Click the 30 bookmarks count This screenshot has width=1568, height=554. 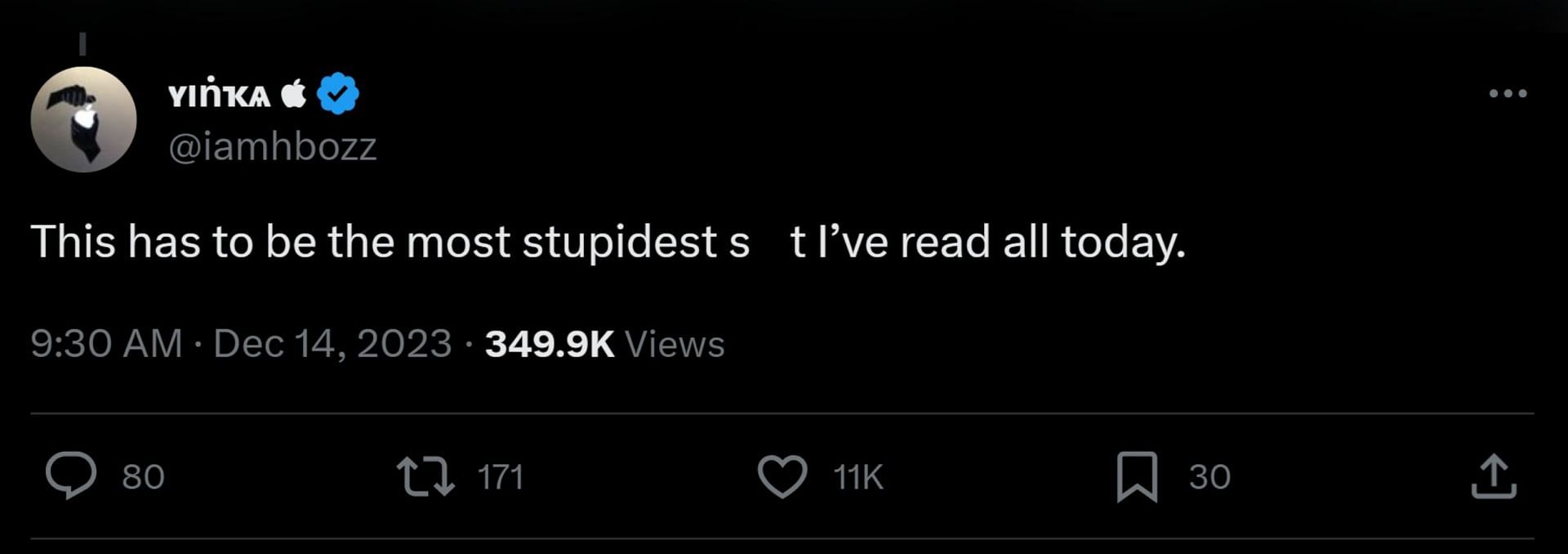[1209, 476]
